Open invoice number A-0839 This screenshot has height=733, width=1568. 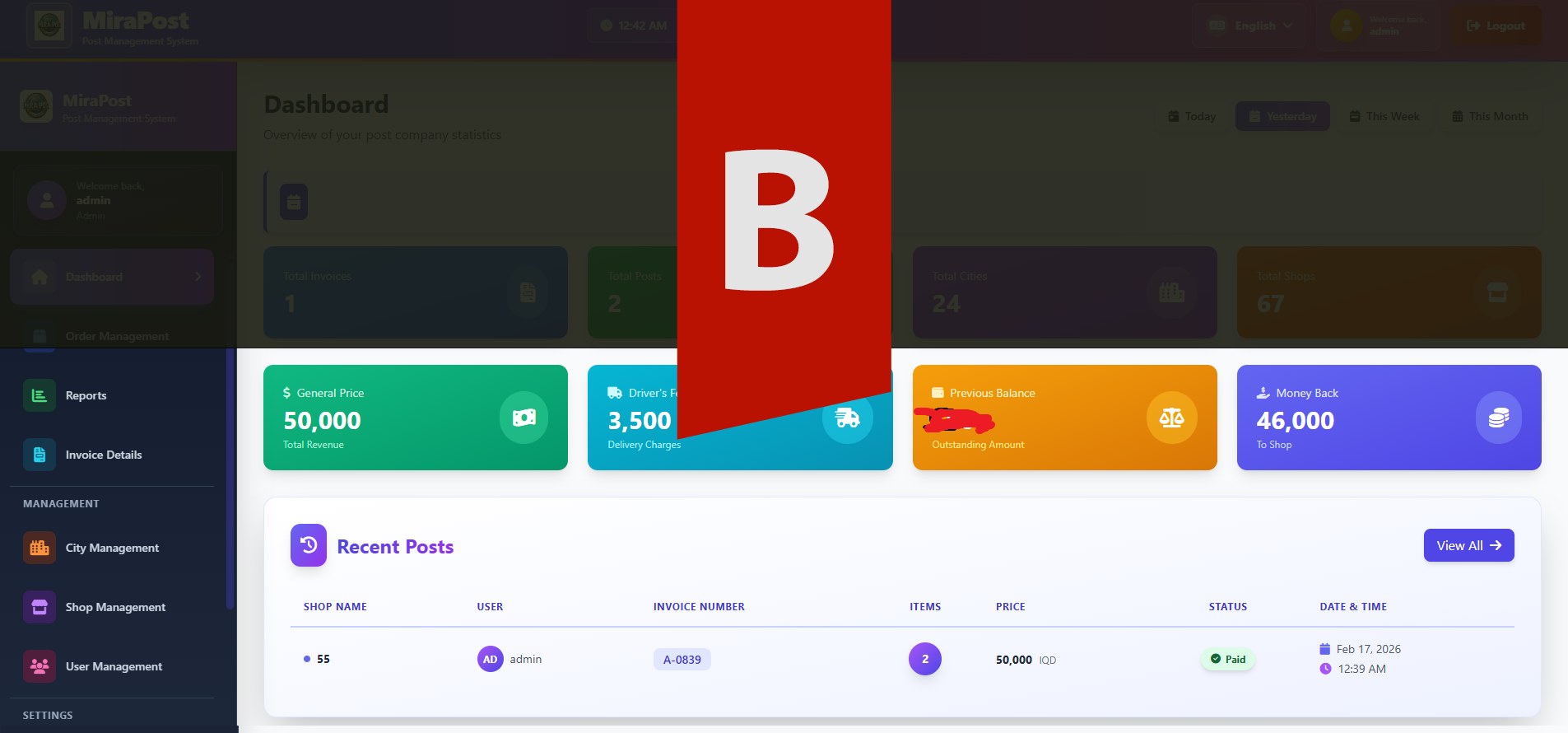pos(682,660)
